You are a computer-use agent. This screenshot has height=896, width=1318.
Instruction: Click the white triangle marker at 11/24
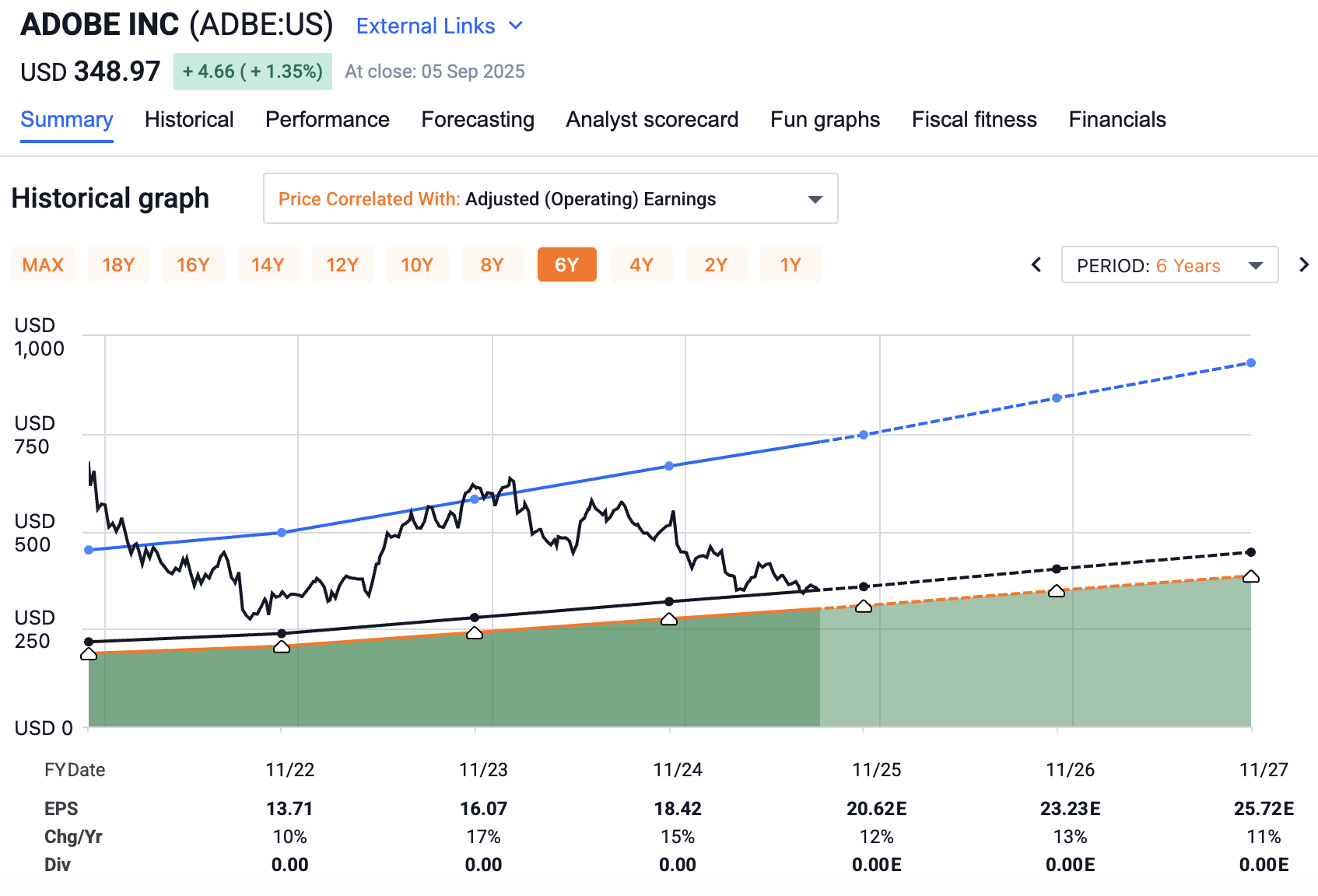pyautogui.click(x=669, y=620)
